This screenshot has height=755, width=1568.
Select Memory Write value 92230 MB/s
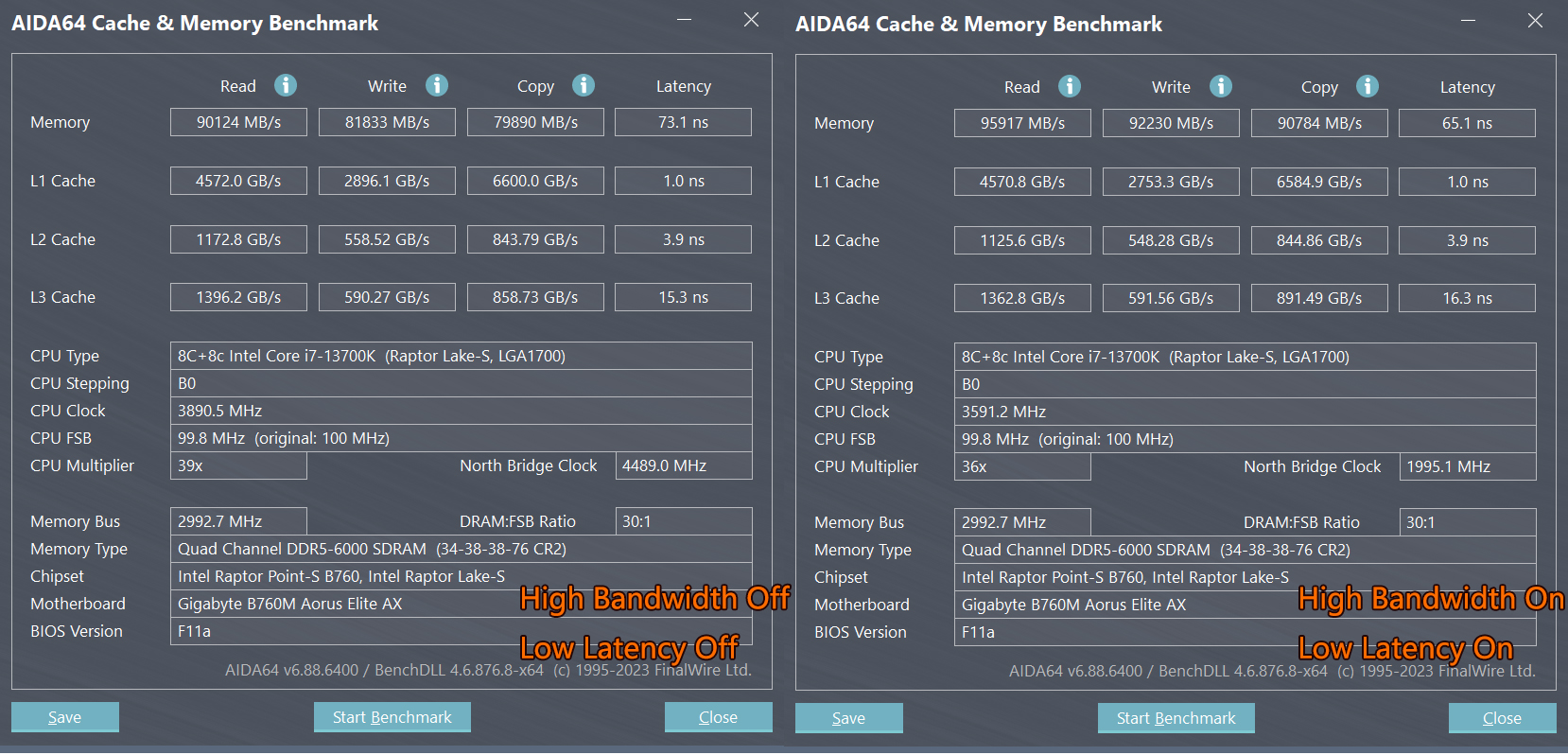1171,123
